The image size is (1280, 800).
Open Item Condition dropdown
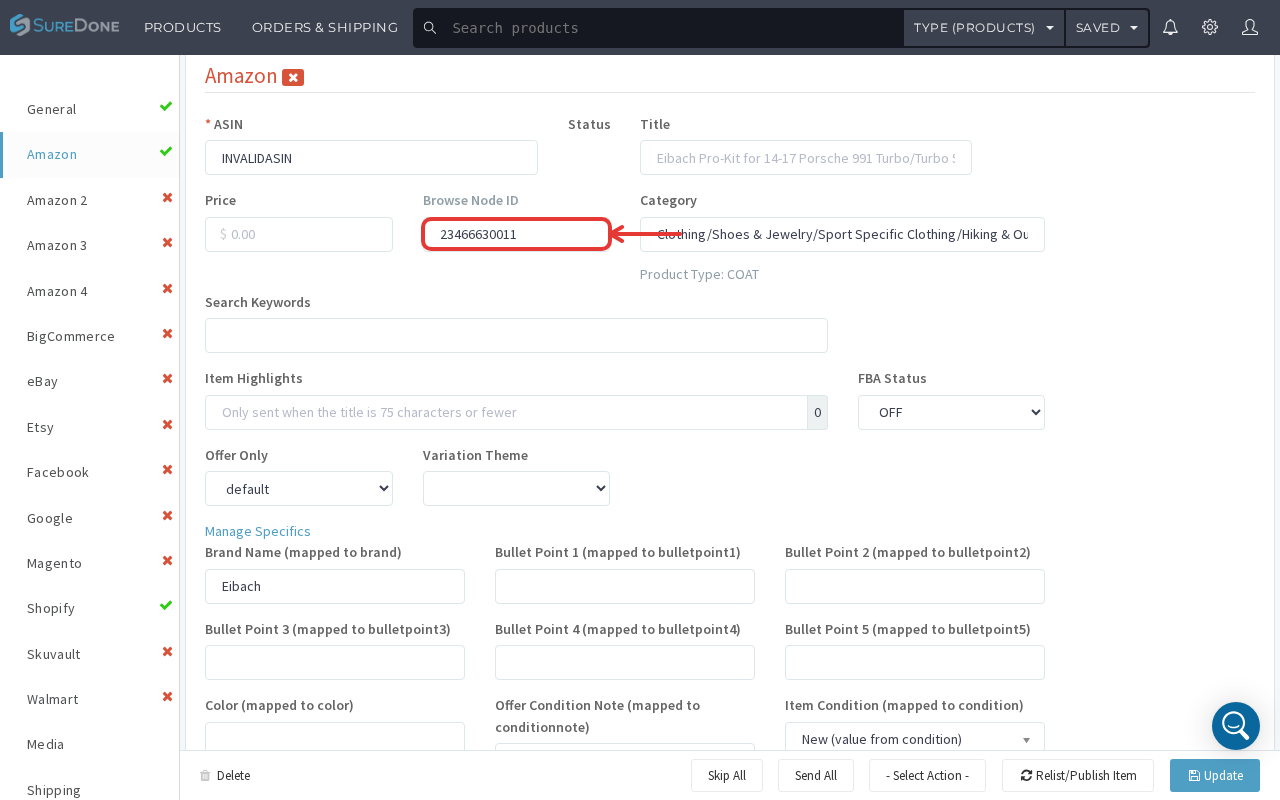(x=915, y=739)
